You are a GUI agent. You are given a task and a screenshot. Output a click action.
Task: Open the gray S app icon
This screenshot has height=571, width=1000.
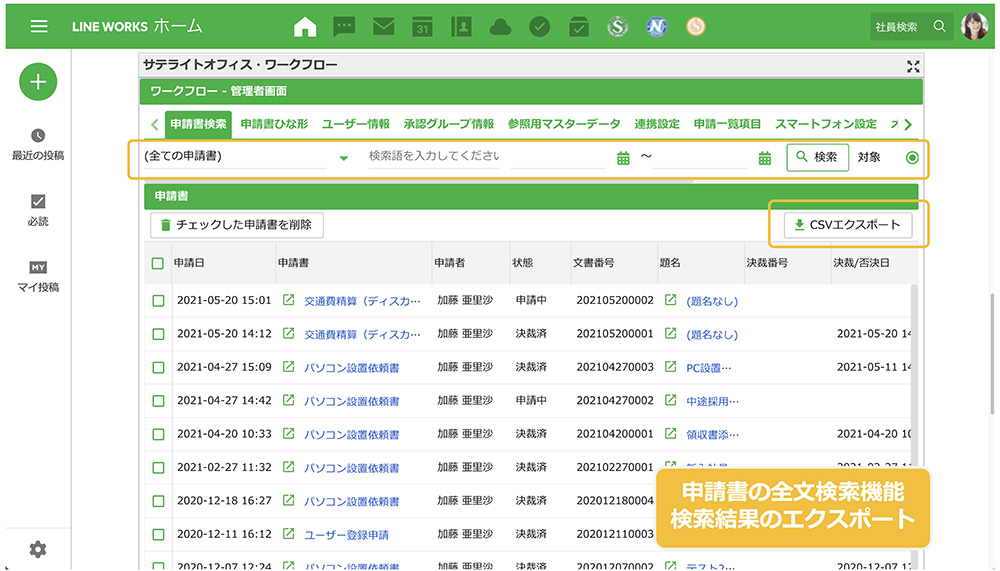(617, 26)
